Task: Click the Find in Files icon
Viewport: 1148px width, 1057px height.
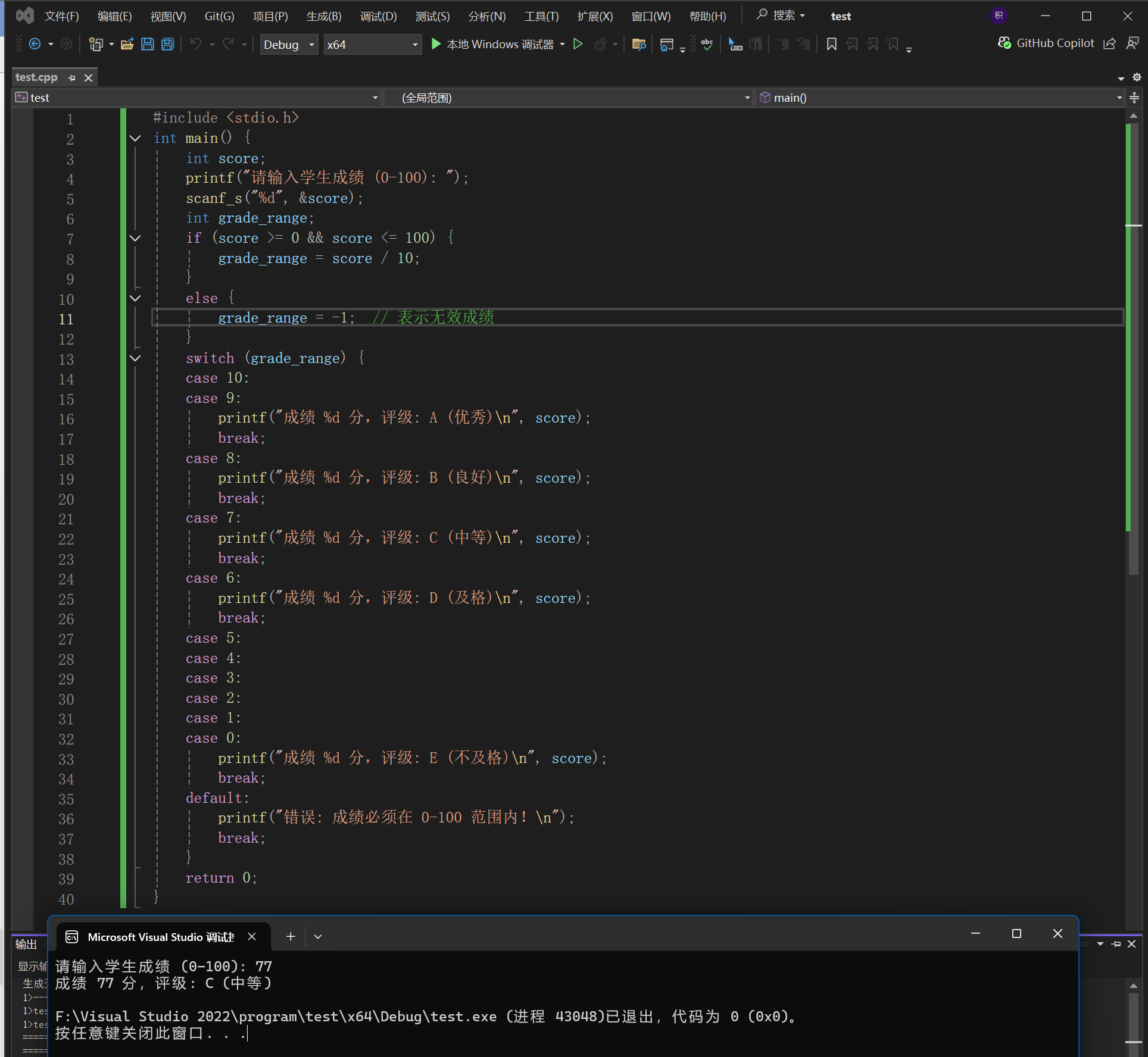Action: pyautogui.click(x=639, y=44)
